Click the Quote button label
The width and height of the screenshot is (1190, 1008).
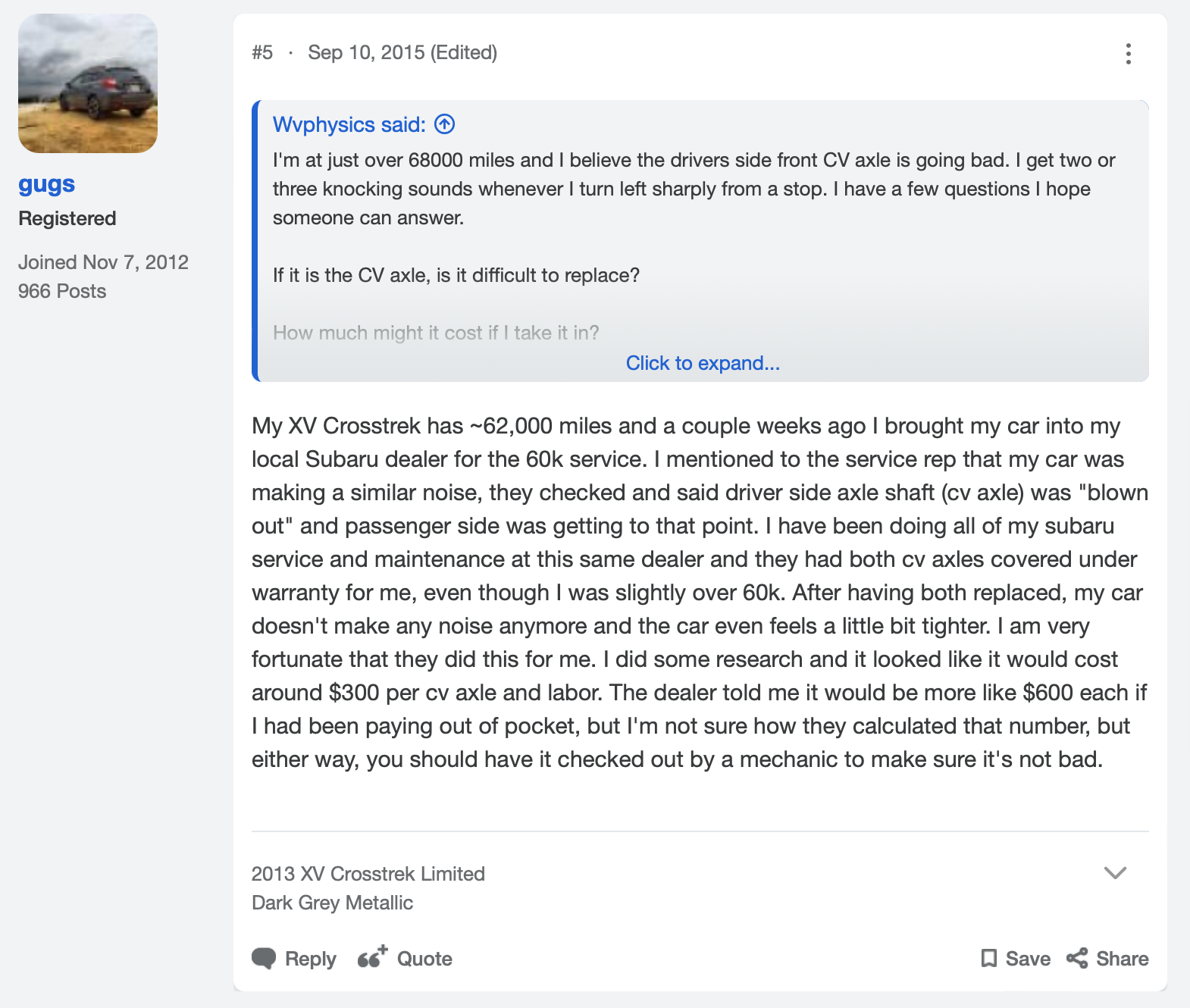tap(424, 959)
